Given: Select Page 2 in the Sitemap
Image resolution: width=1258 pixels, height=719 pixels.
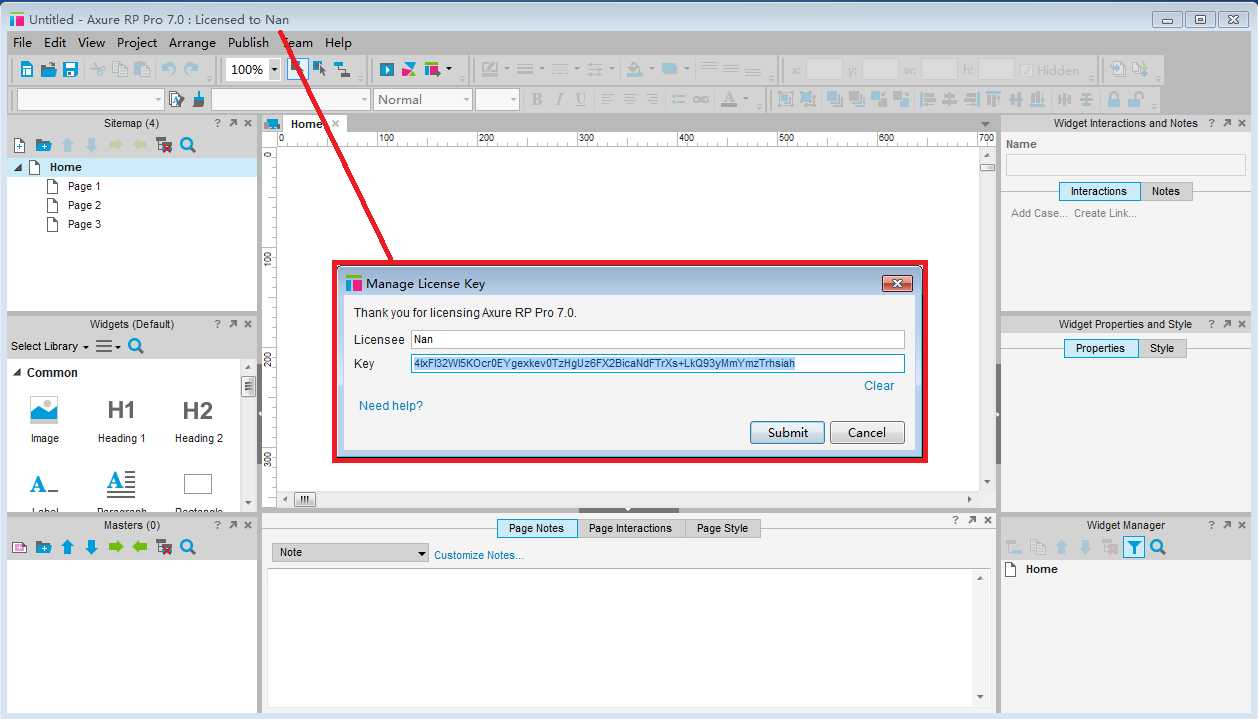Looking at the screenshot, I should 84,205.
